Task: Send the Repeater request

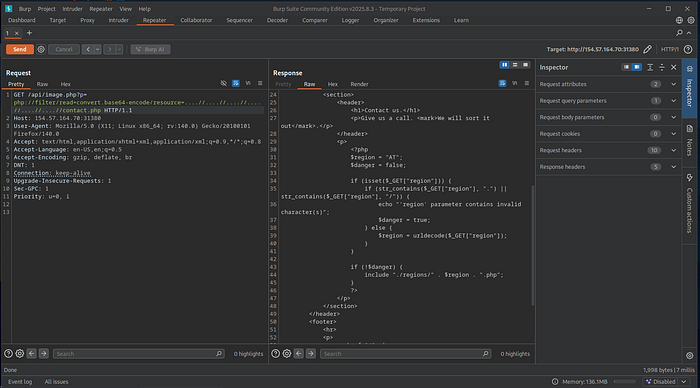Action: (20, 49)
